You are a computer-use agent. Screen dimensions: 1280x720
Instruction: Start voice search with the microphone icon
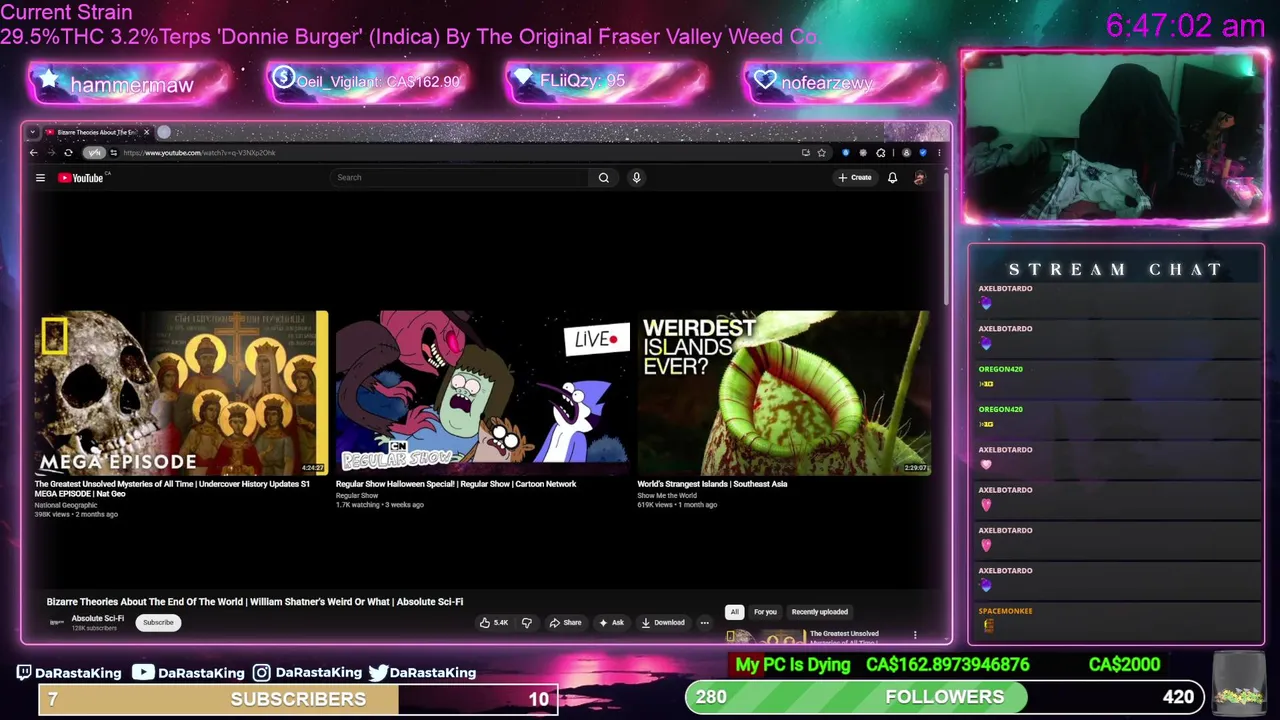point(636,178)
